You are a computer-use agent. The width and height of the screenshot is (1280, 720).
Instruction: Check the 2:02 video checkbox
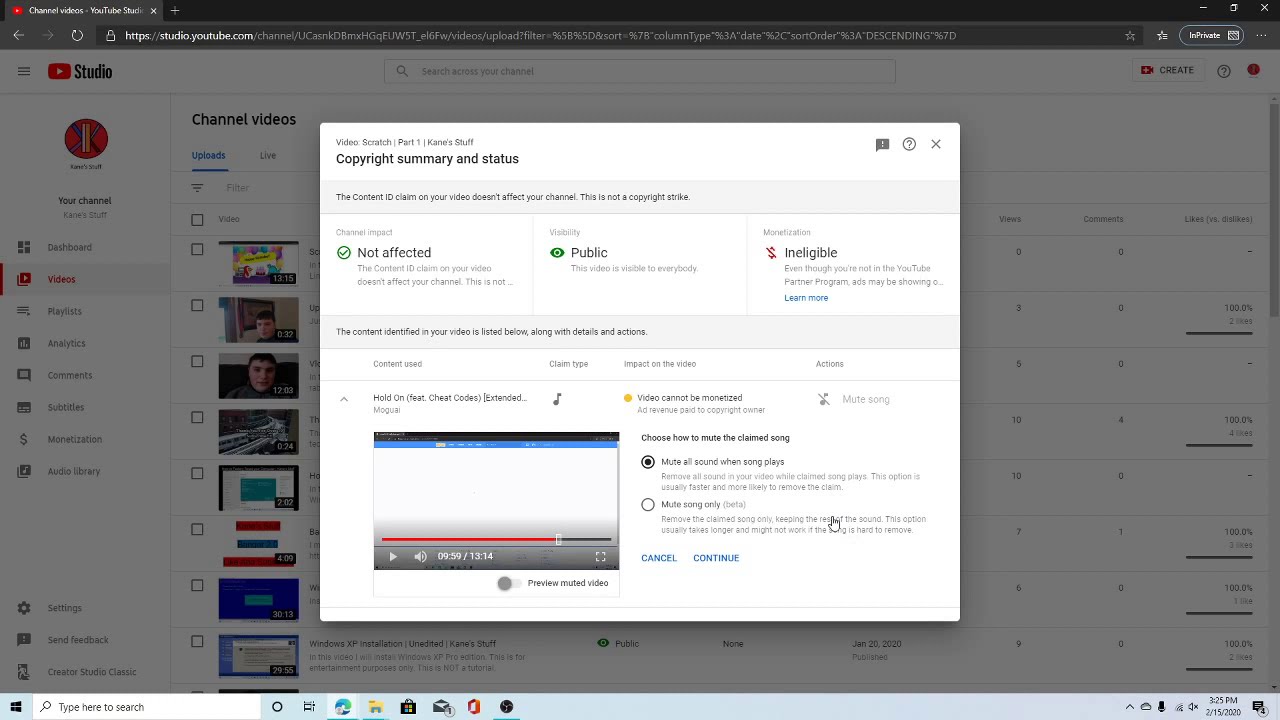pos(197,474)
